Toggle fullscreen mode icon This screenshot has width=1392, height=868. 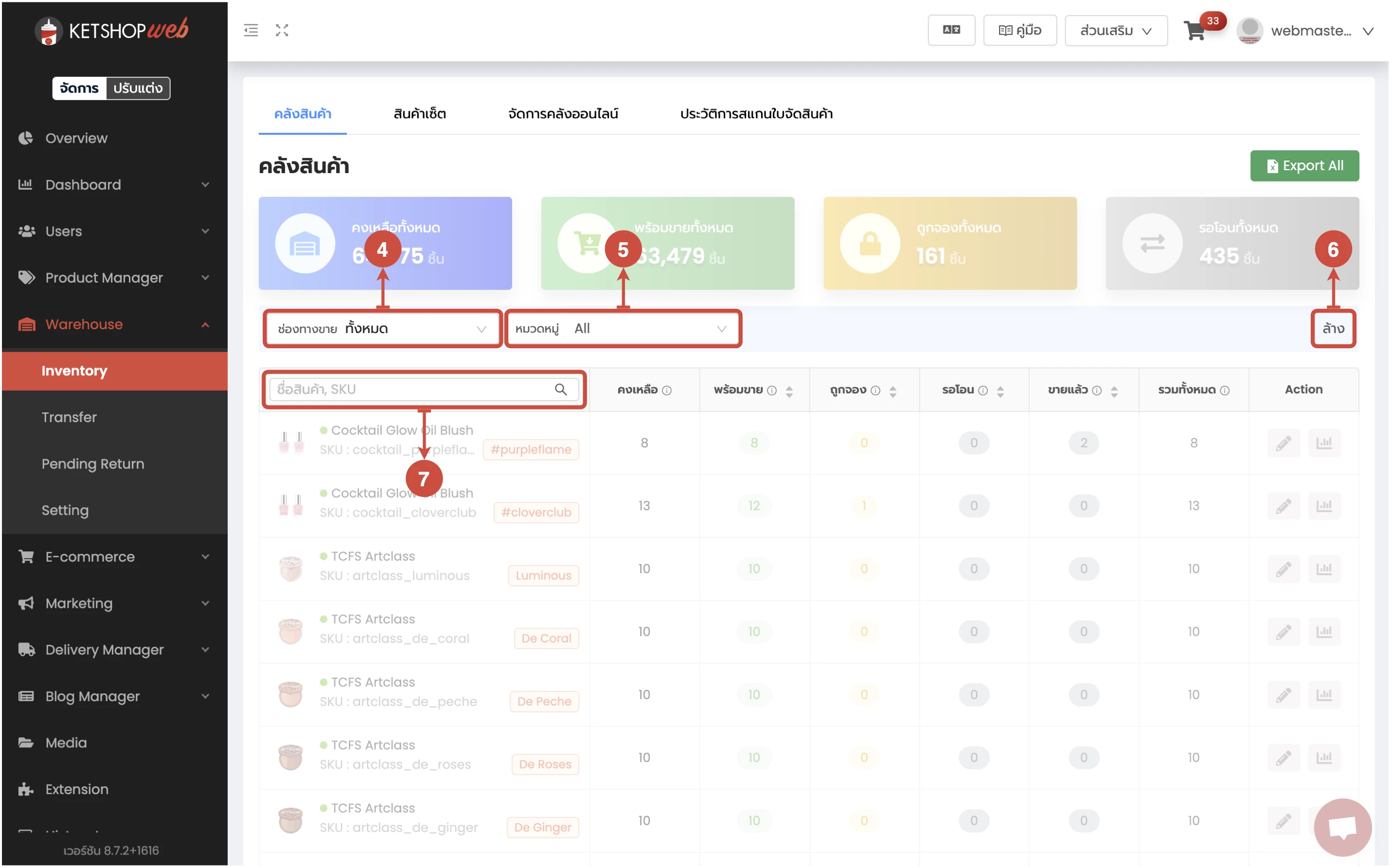pyautogui.click(x=282, y=31)
